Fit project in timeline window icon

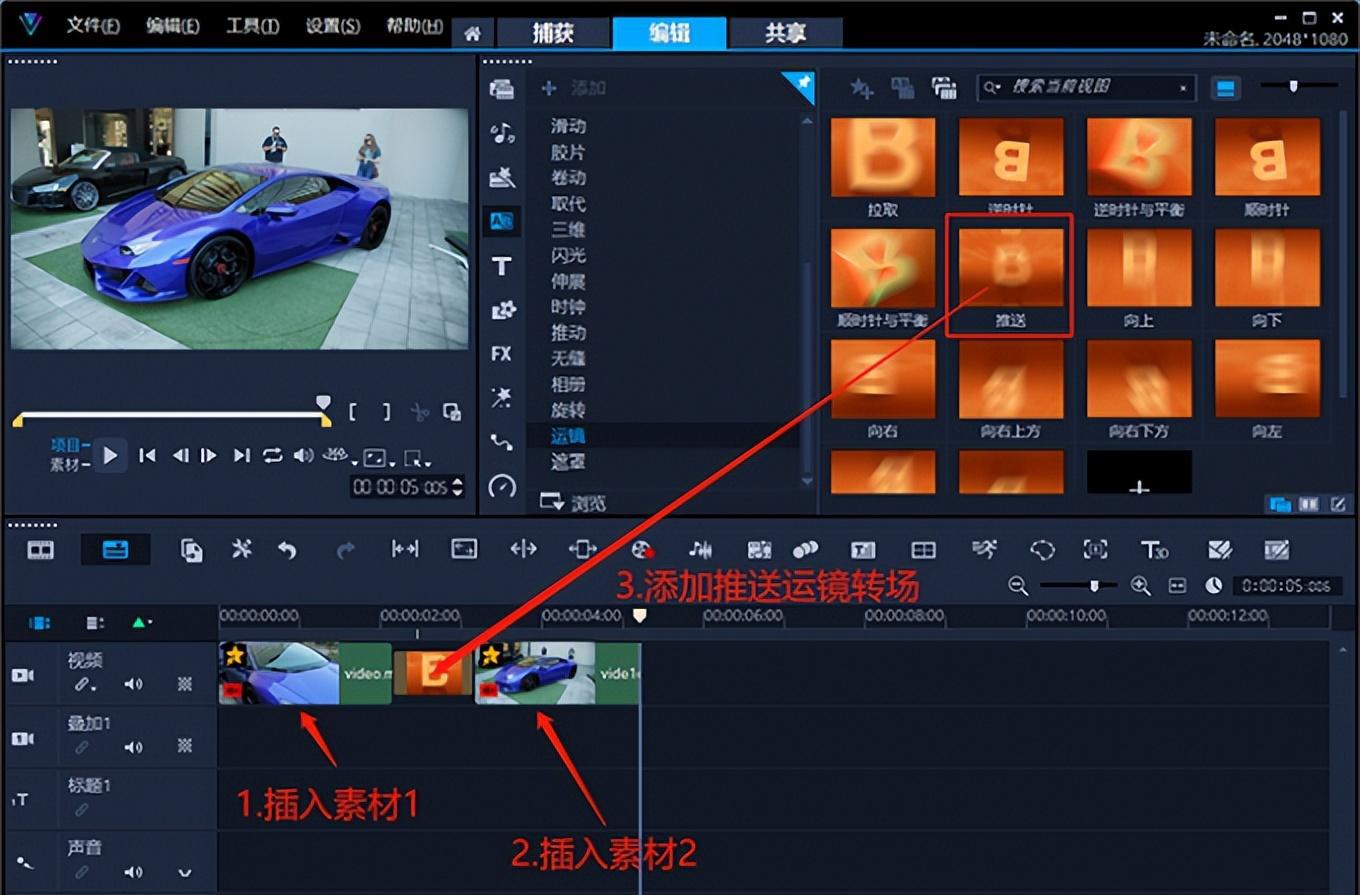click(x=1177, y=586)
